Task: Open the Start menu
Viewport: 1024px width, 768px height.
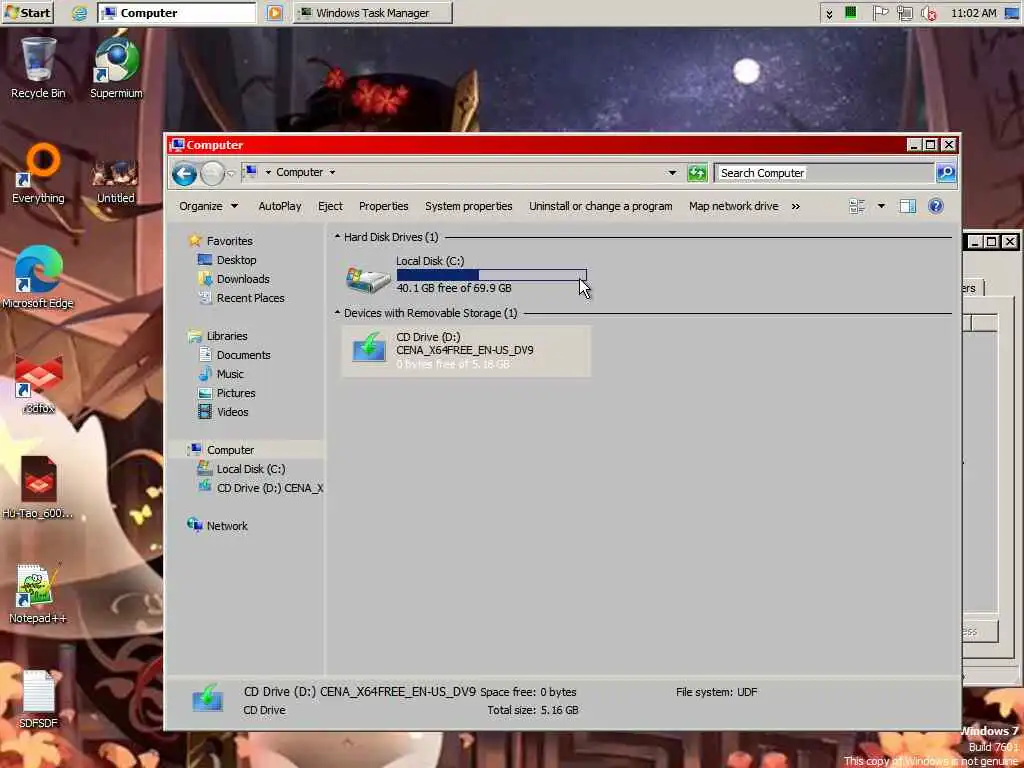Action: pyautogui.click(x=27, y=13)
